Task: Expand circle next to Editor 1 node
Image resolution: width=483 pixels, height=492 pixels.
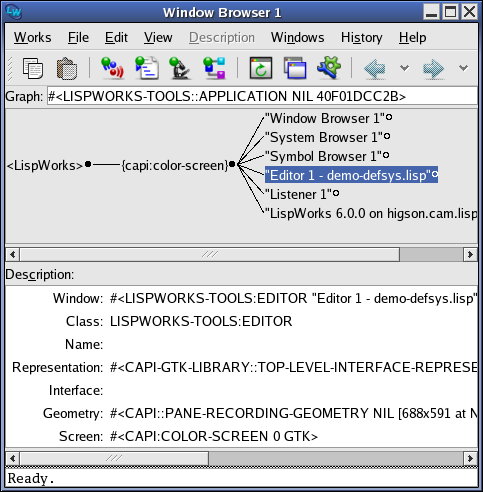Action: click(x=435, y=174)
